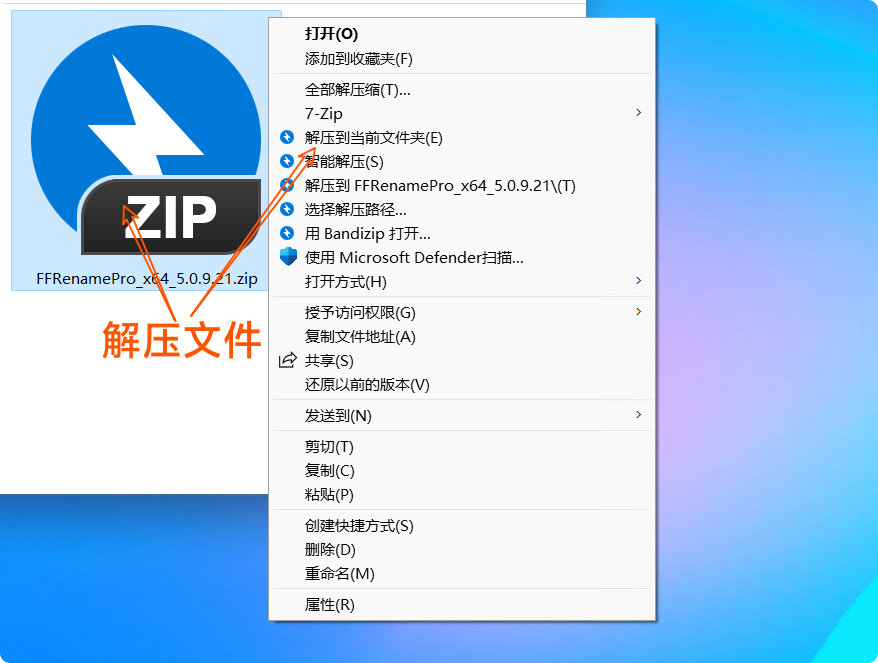Choose 重命名(M) from the context menu
This screenshot has width=878, height=663.
339,574
